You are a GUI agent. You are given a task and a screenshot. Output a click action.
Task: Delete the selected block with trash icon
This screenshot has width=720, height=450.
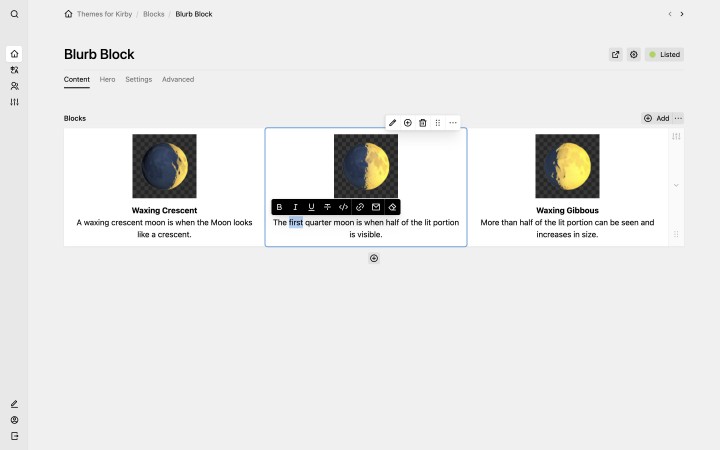click(423, 123)
